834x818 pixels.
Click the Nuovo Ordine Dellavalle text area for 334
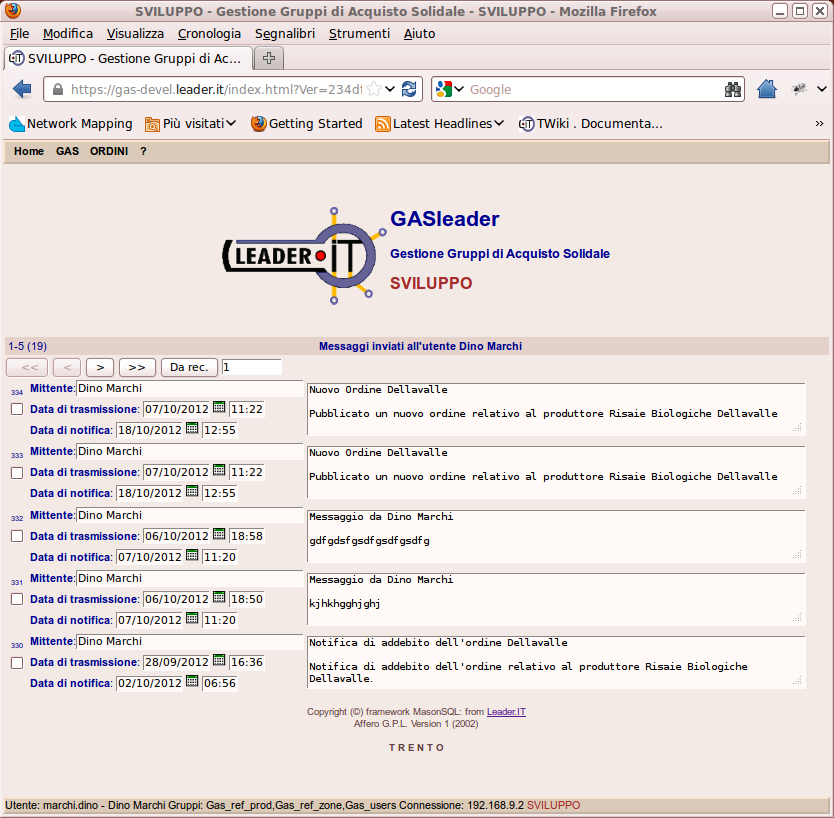tap(556, 409)
